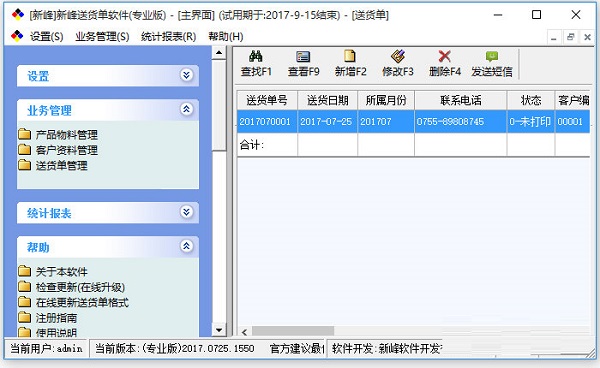Open the 业务管理(S) menu
Image resolution: width=600 pixels, height=368 pixels.
click(102, 36)
